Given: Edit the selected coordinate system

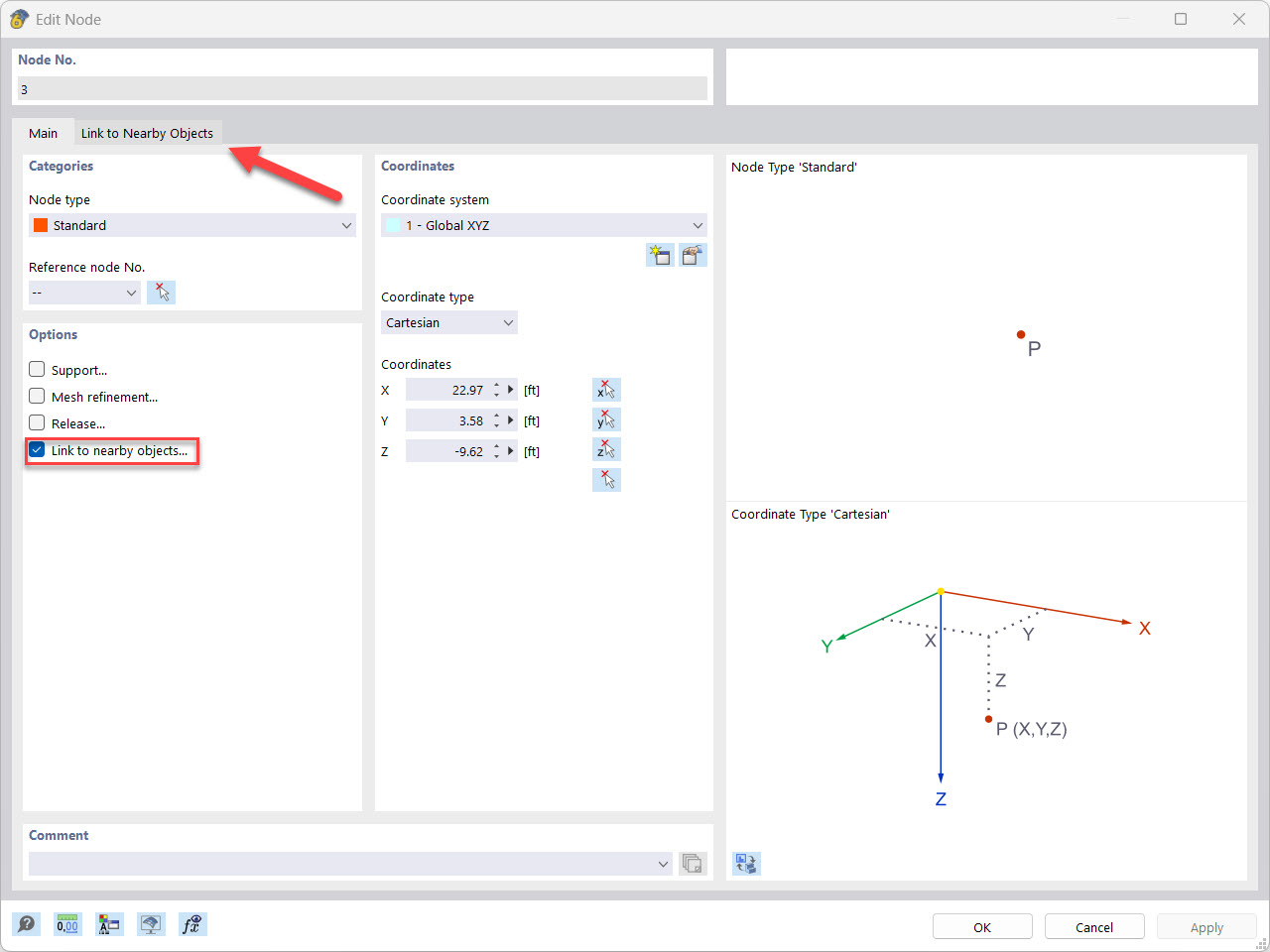Looking at the screenshot, I should click(x=693, y=255).
